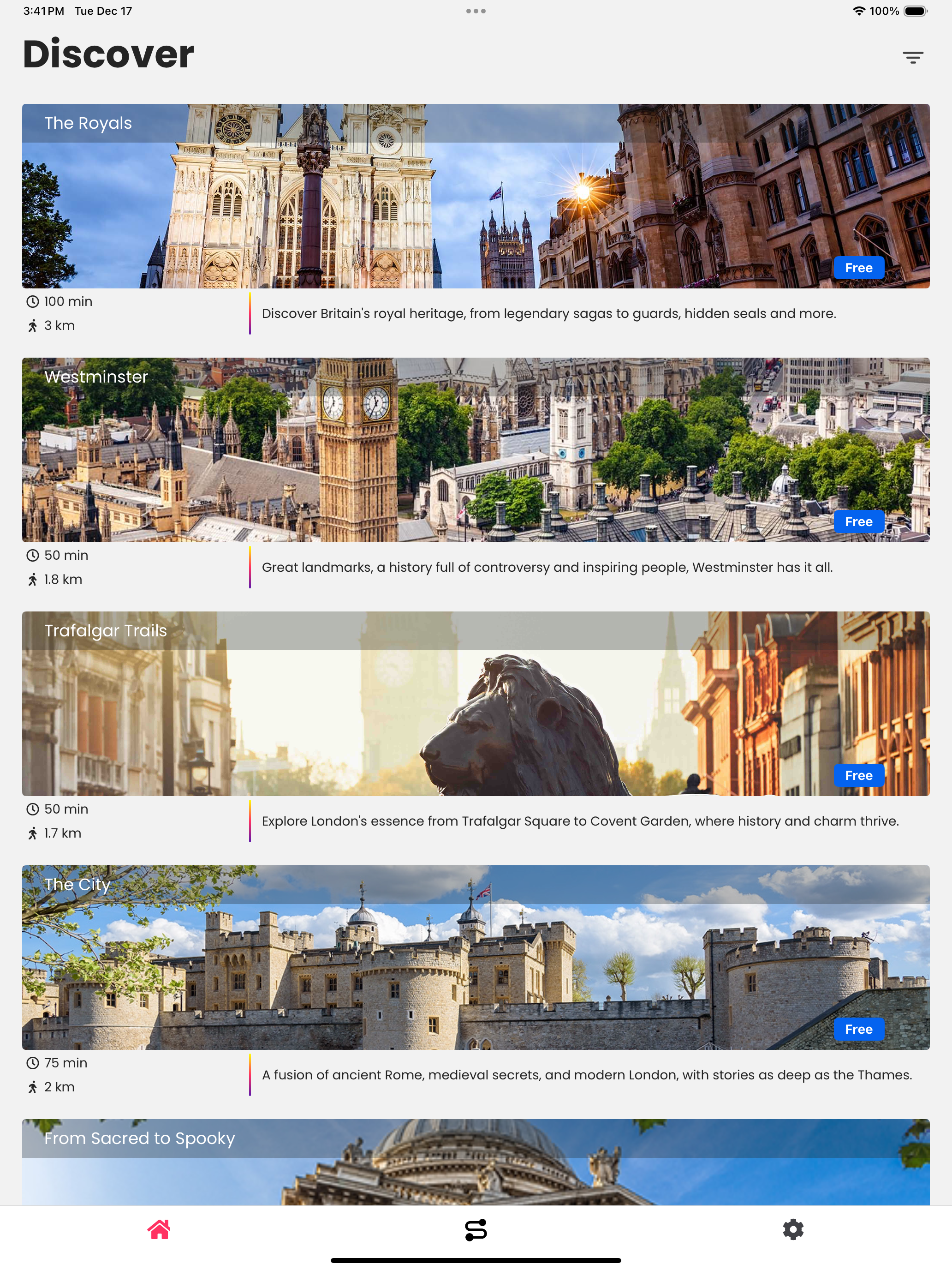Viewport: 952px width, 1270px height.
Task: Open the Settings gear tab
Action: pyautogui.click(x=793, y=1229)
